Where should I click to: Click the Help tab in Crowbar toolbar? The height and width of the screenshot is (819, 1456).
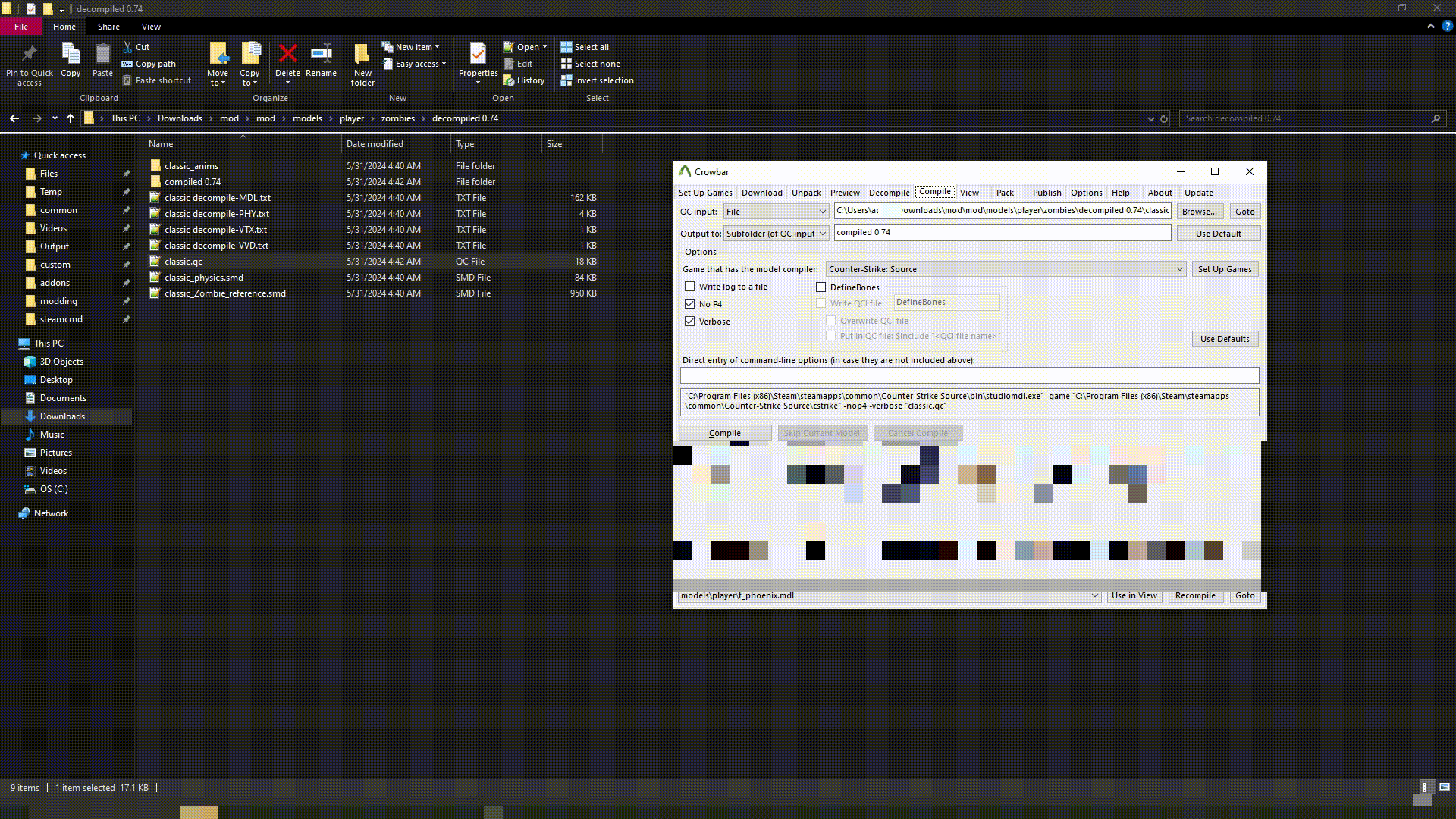tap(1121, 192)
